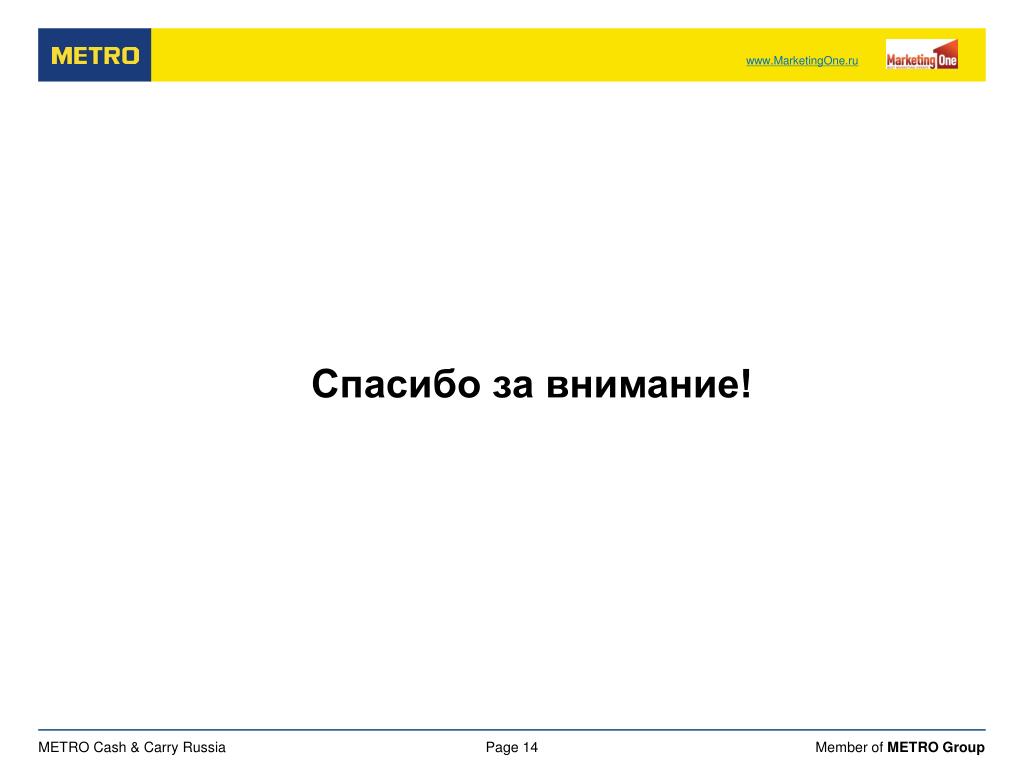The height and width of the screenshot is (768, 1024).
Task: Click the METRO logo in header
Action: pos(95,55)
